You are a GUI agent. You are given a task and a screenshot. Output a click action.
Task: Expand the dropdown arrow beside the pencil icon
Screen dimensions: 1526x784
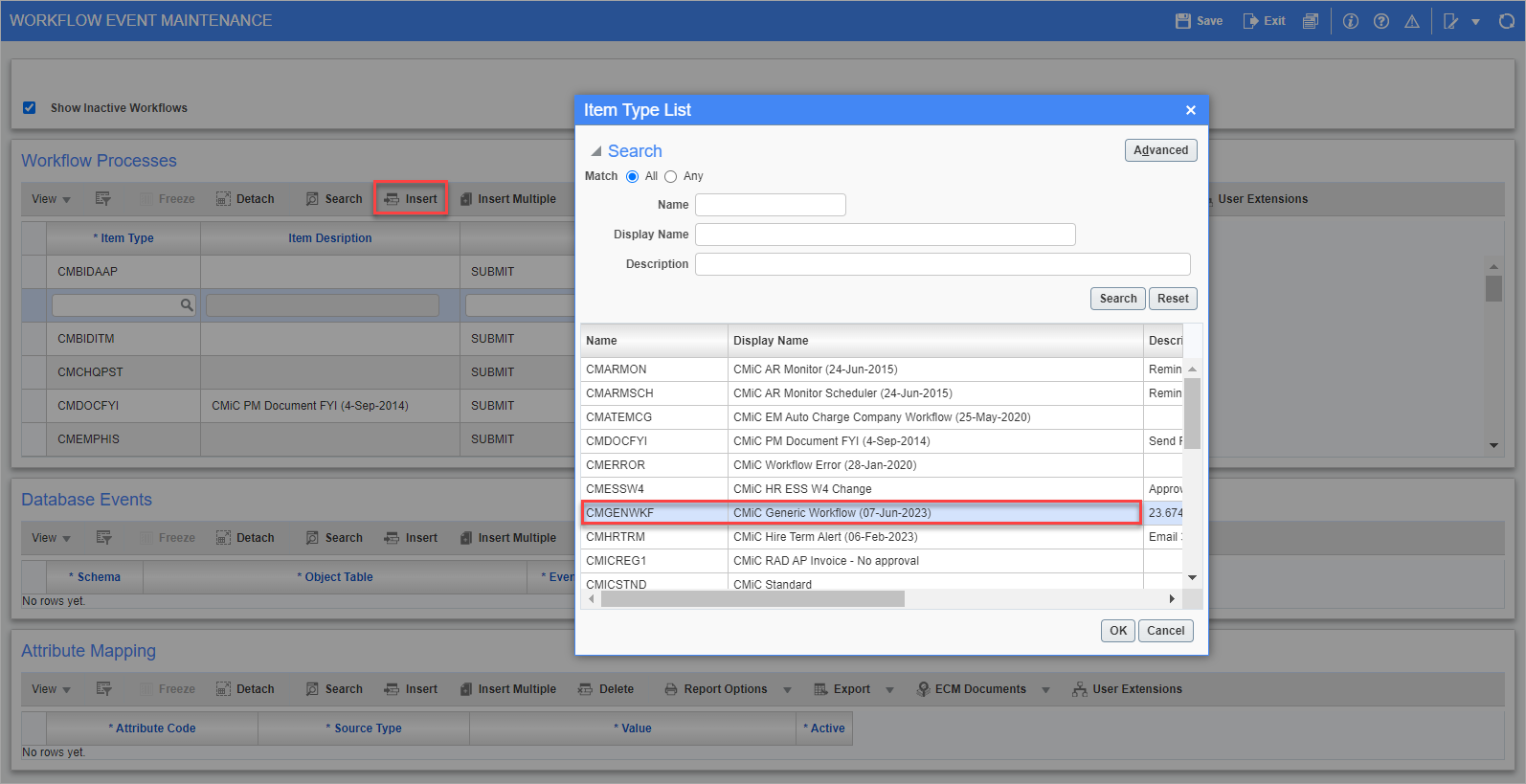click(1475, 22)
